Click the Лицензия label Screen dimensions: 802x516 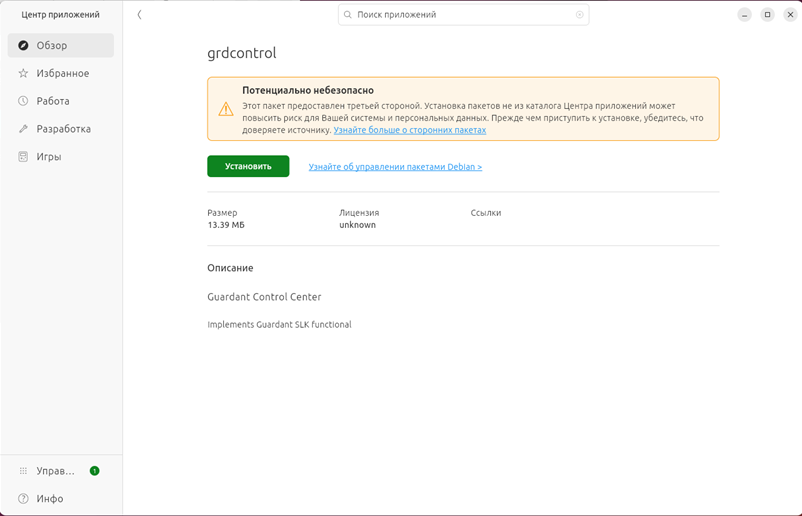tap(359, 213)
